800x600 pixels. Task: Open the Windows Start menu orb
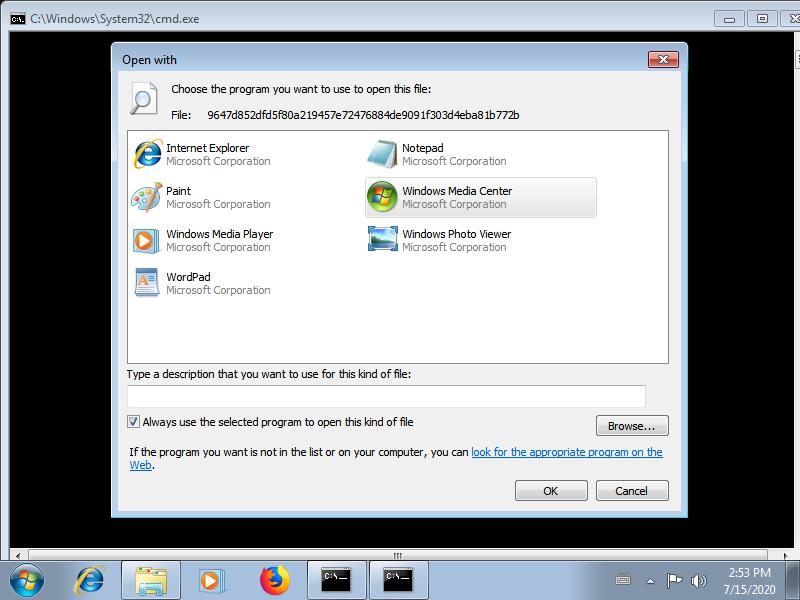coord(27,581)
